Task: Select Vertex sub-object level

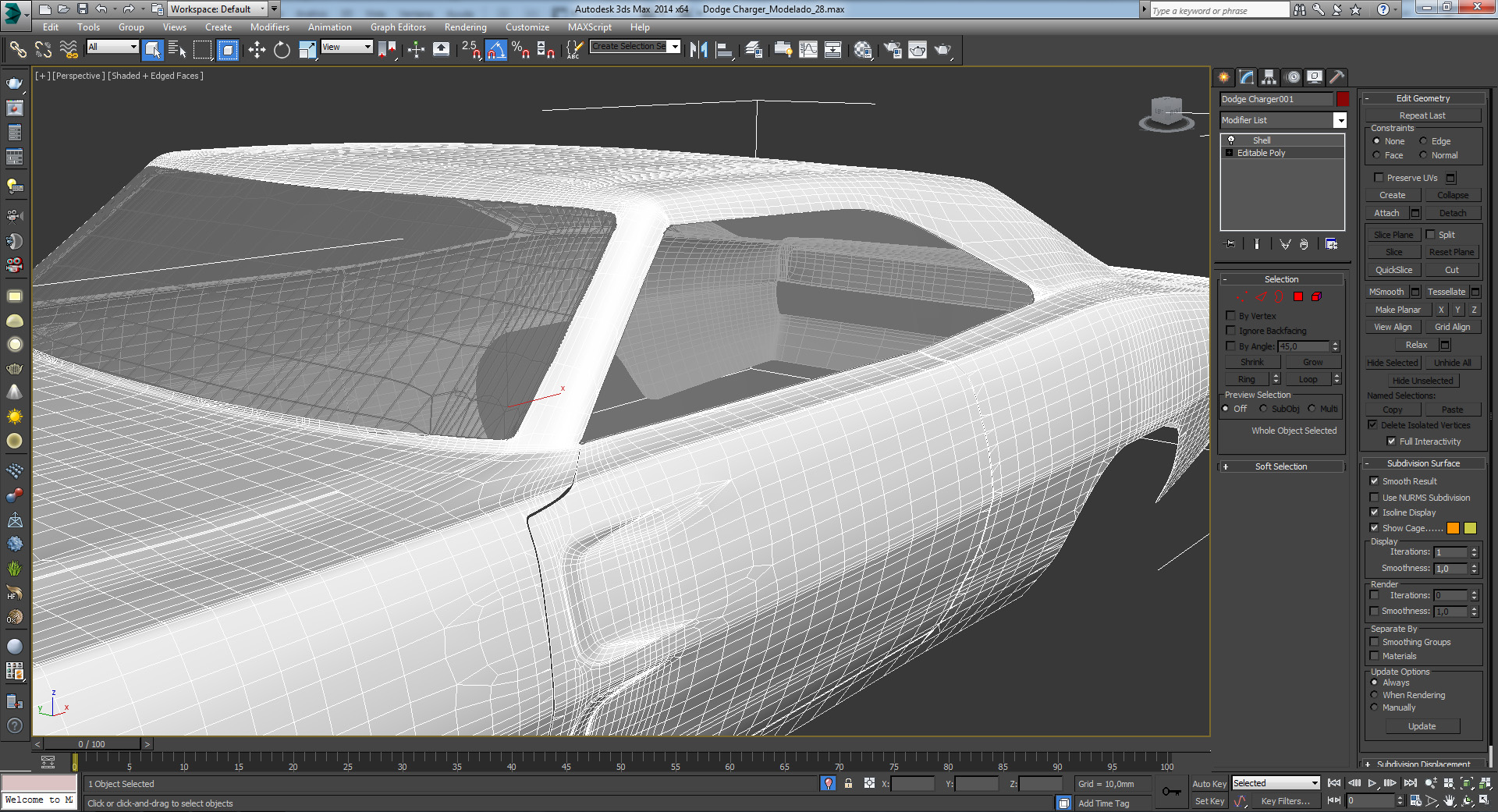Action: tap(1242, 296)
